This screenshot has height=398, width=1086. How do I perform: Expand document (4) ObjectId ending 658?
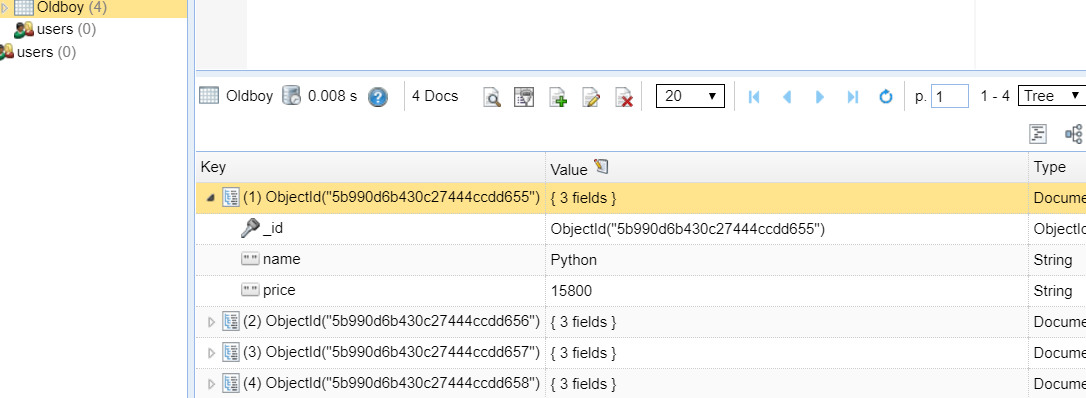211,383
